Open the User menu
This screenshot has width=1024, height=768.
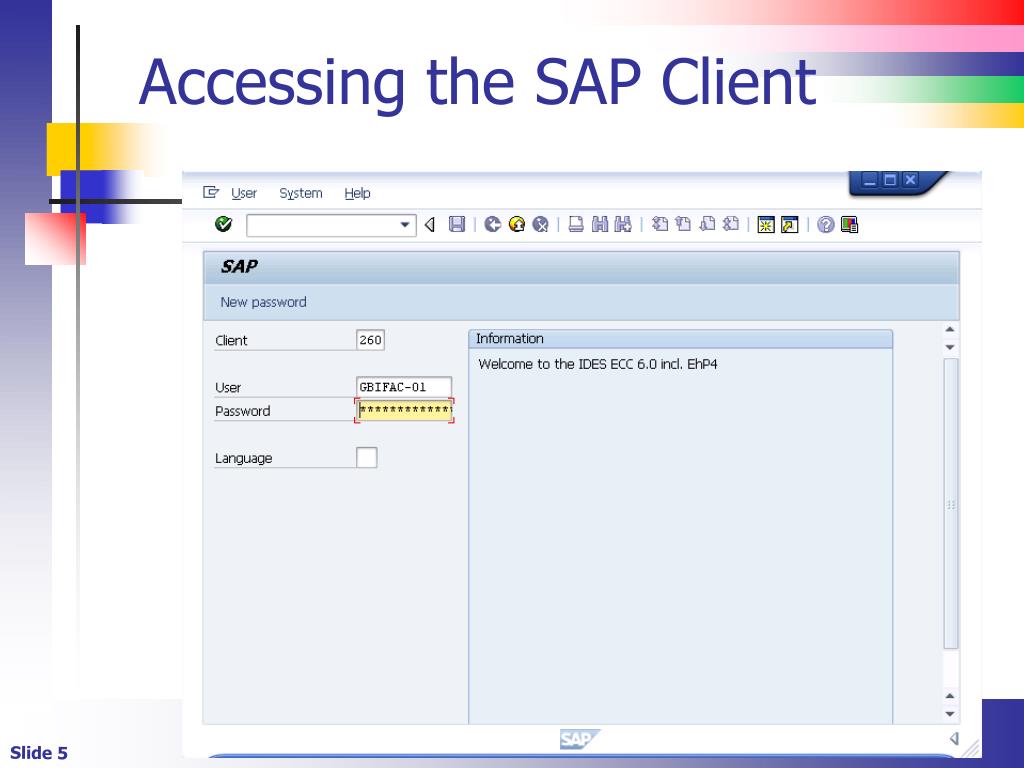(244, 193)
